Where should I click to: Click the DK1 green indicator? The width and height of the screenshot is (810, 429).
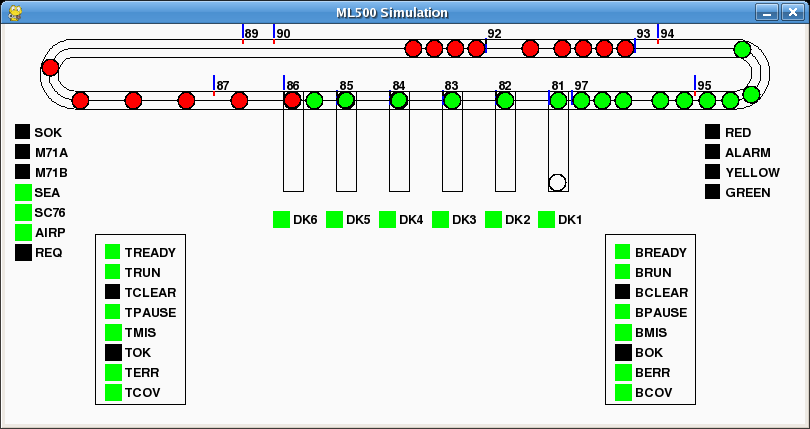pos(546,219)
